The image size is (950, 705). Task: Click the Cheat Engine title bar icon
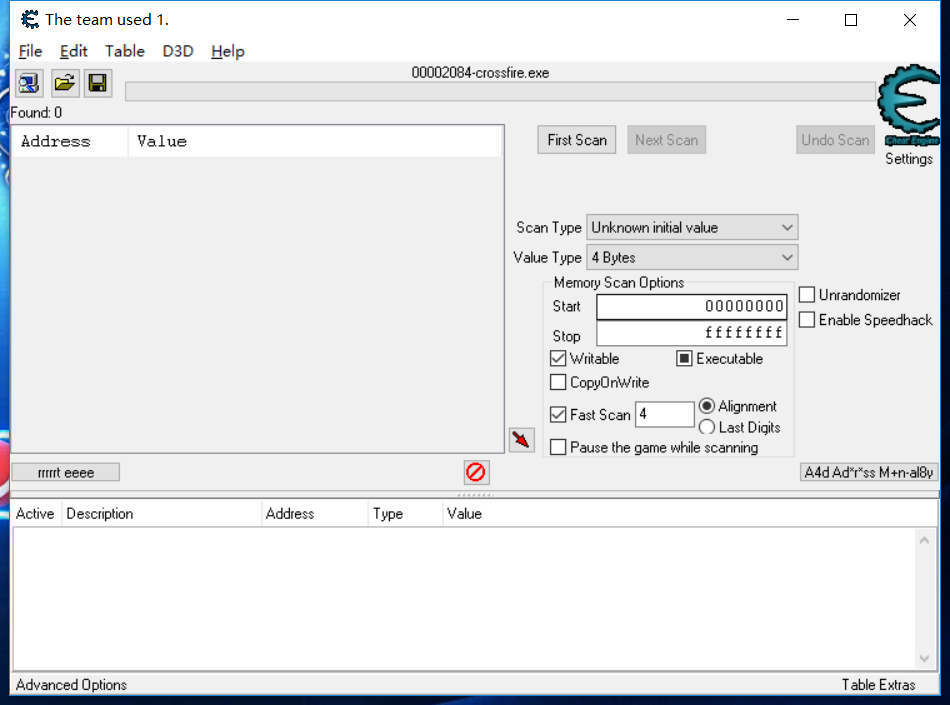30,19
